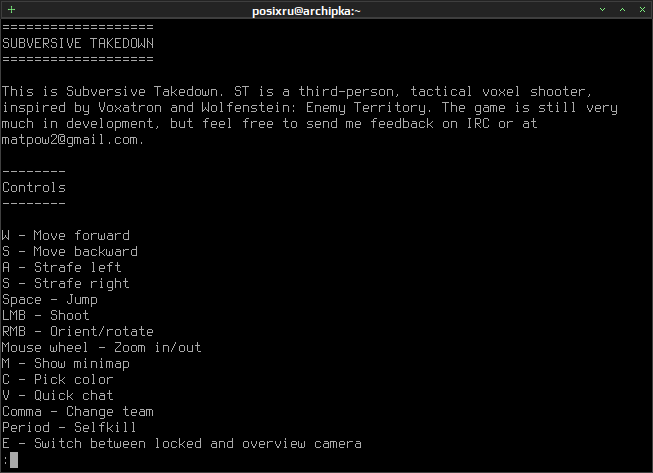Click the Controls section heading

(34, 187)
